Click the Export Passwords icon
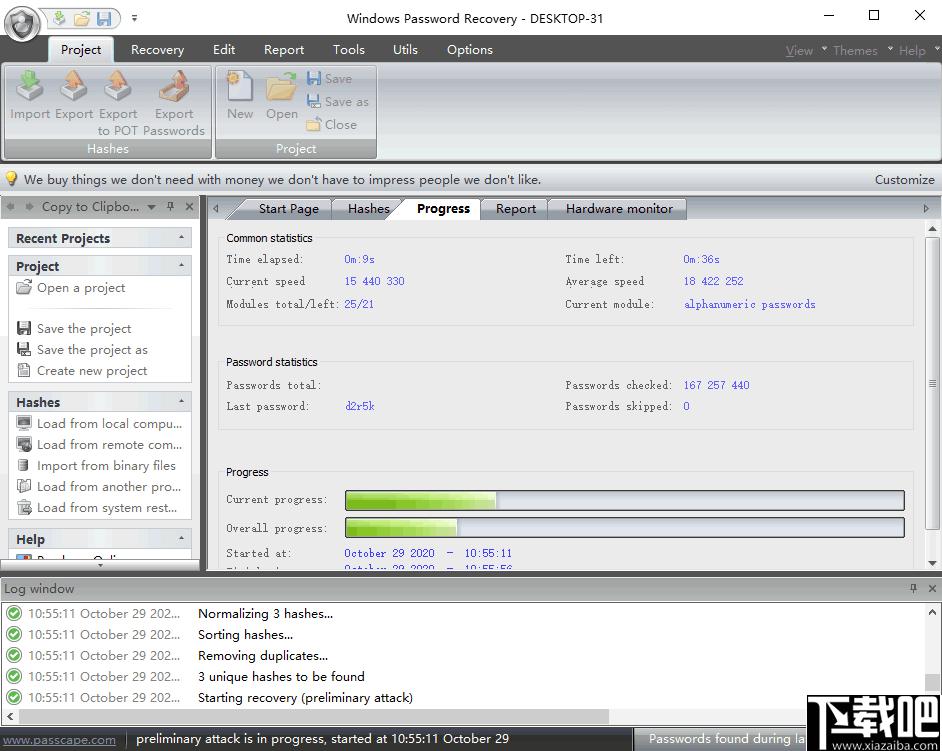Image resolution: width=942 pixels, height=751 pixels. 174,85
